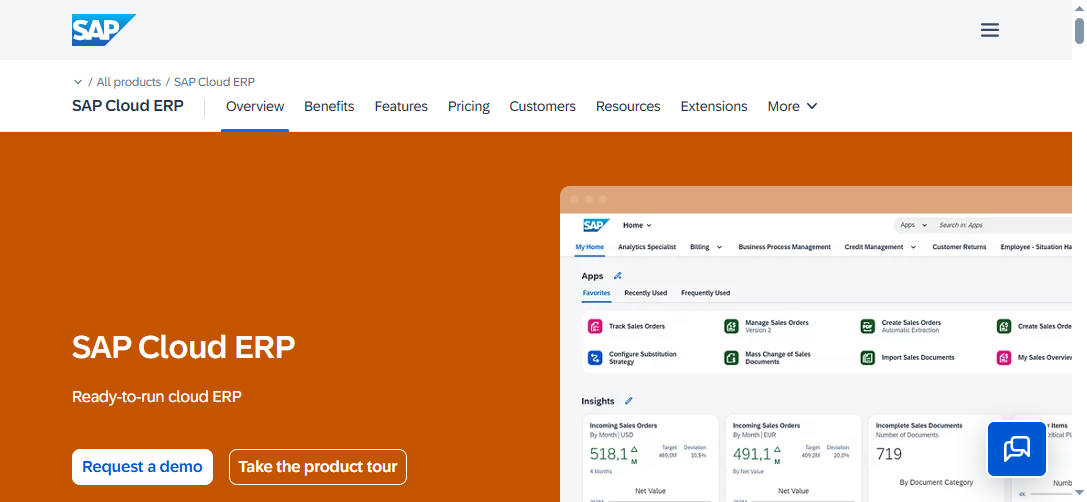1087x502 pixels.
Task: Open the Apps dropdown in screenshot search
Action: point(913,225)
